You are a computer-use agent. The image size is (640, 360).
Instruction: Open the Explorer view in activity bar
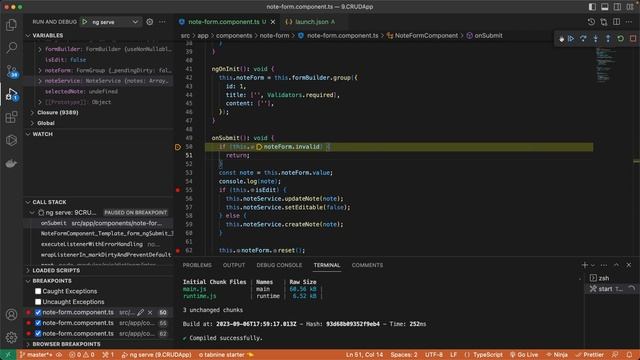11,25
